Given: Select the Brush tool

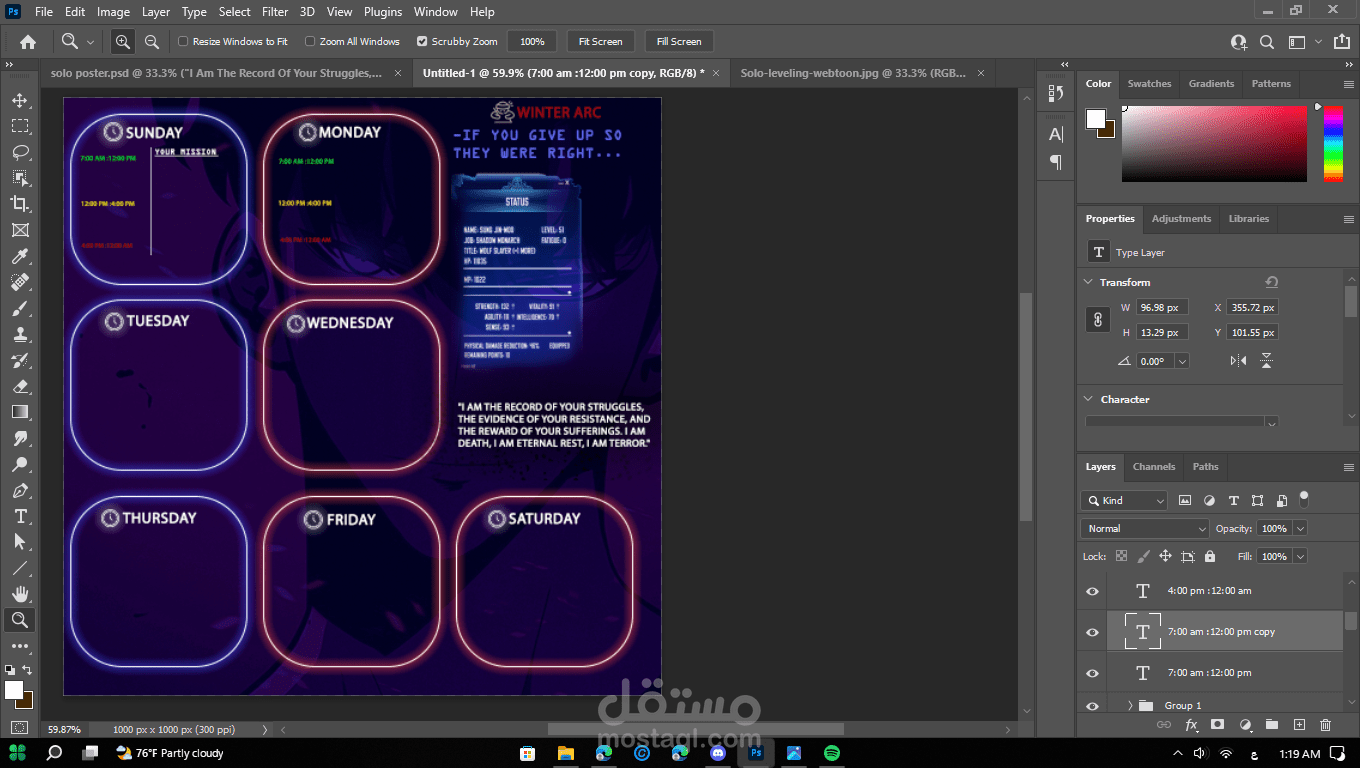Looking at the screenshot, I should [x=20, y=308].
